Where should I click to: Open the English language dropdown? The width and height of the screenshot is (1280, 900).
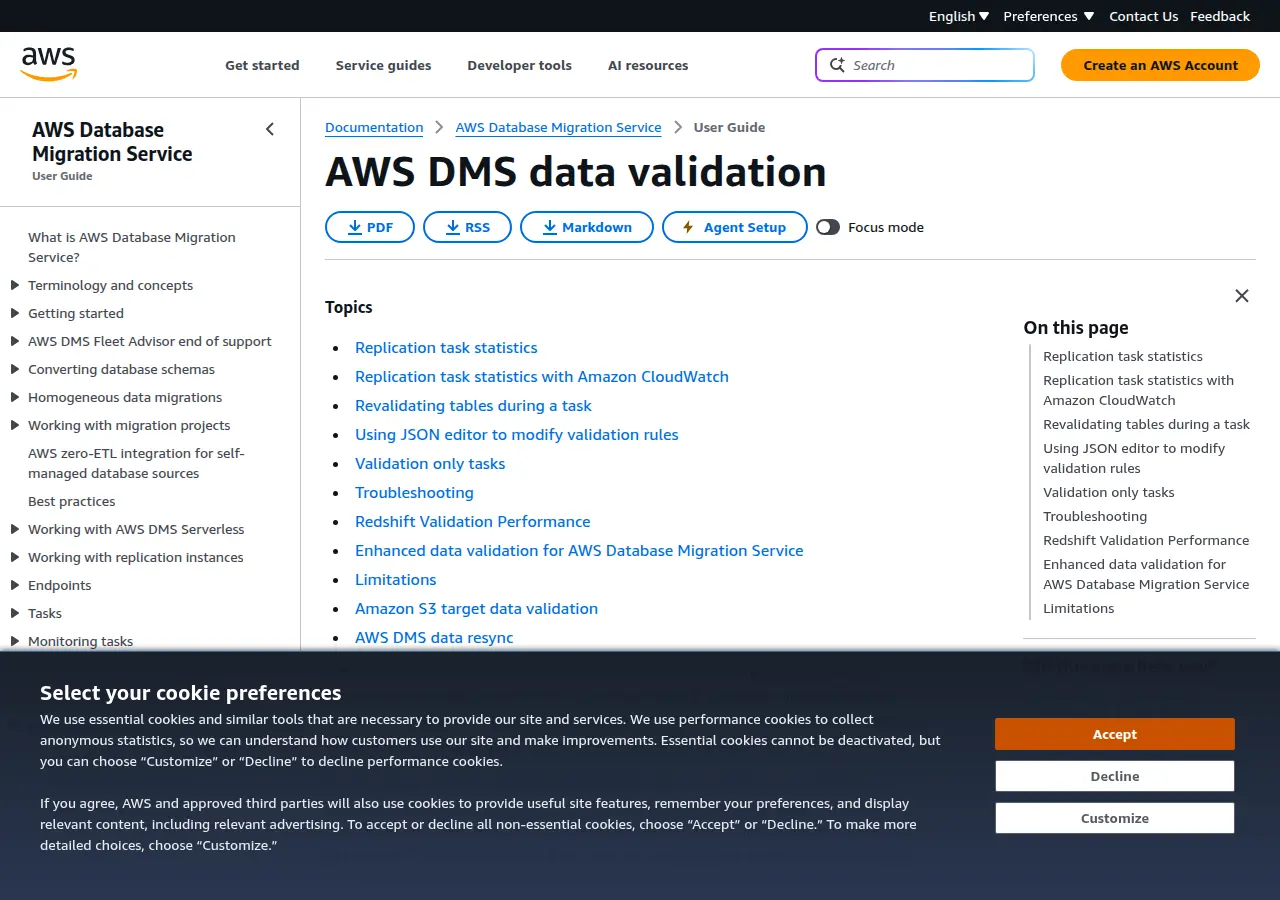coord(959,16)
